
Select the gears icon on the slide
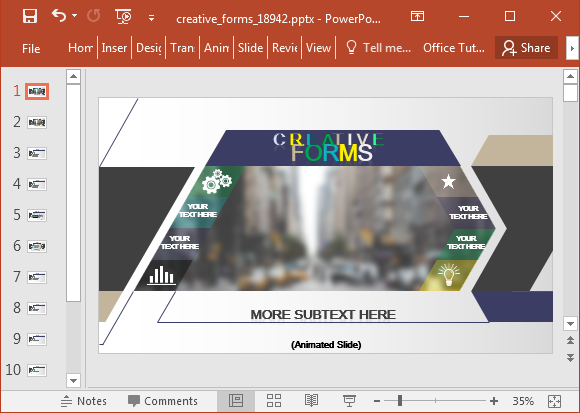[x=217, y=181]
